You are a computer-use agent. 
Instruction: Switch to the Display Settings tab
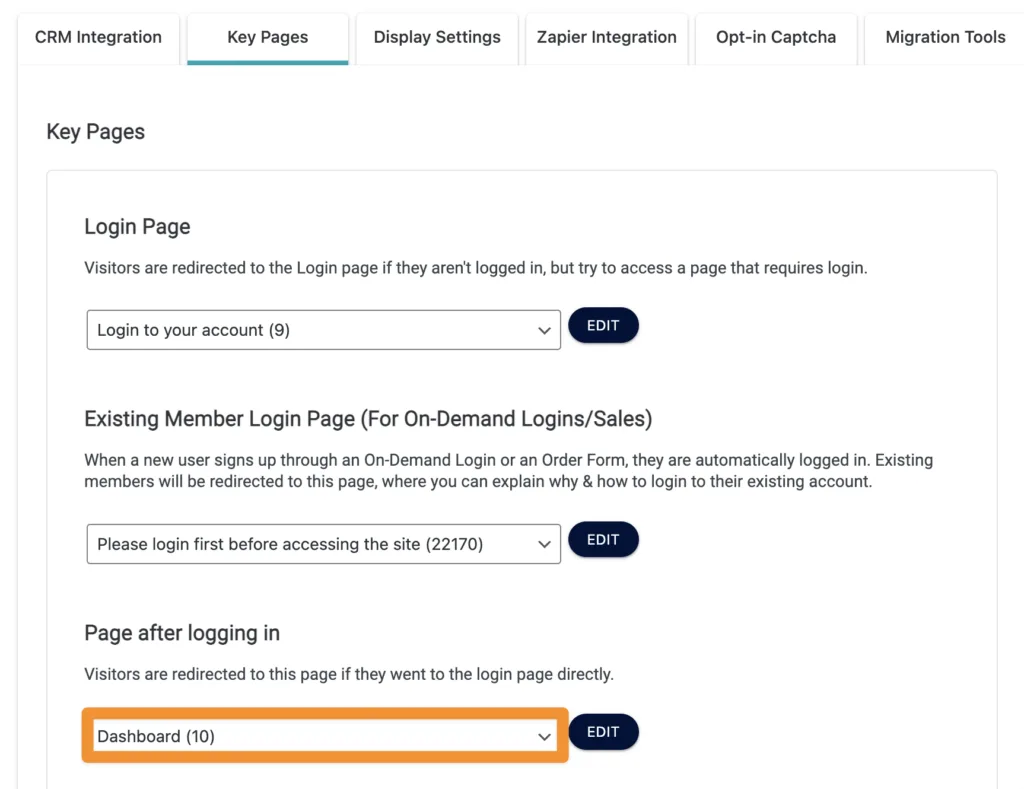436,37
